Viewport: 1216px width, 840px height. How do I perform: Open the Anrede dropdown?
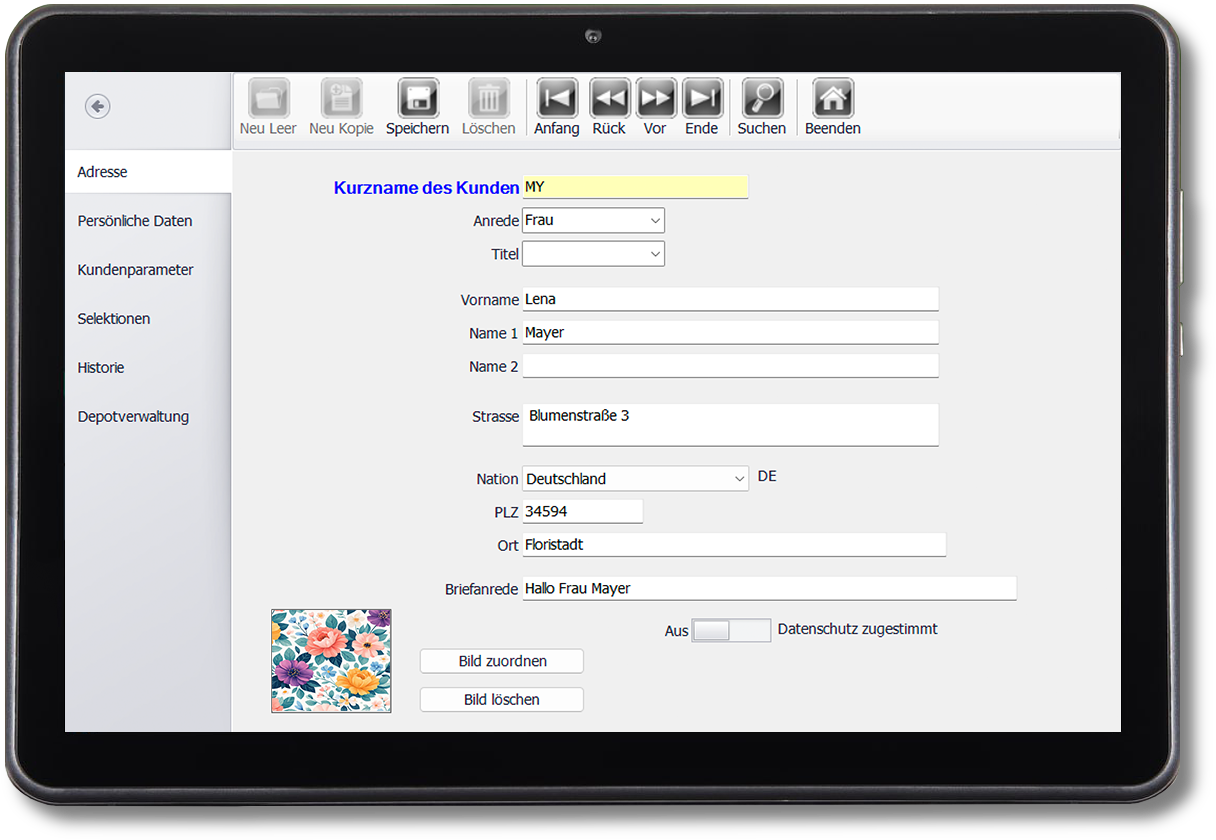593,221
